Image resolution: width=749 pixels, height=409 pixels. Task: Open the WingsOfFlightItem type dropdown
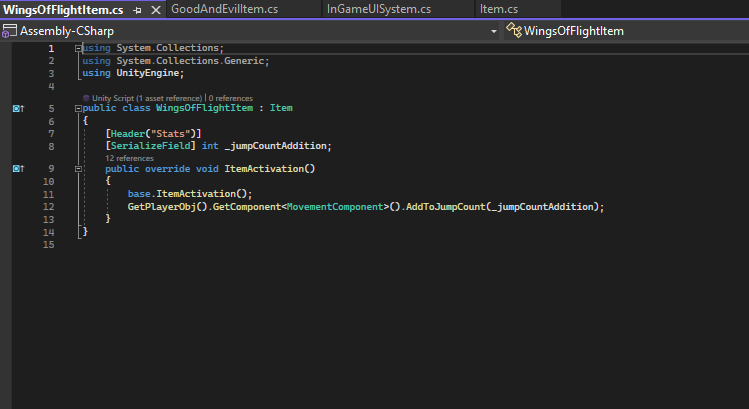click(x=626, y=31)
